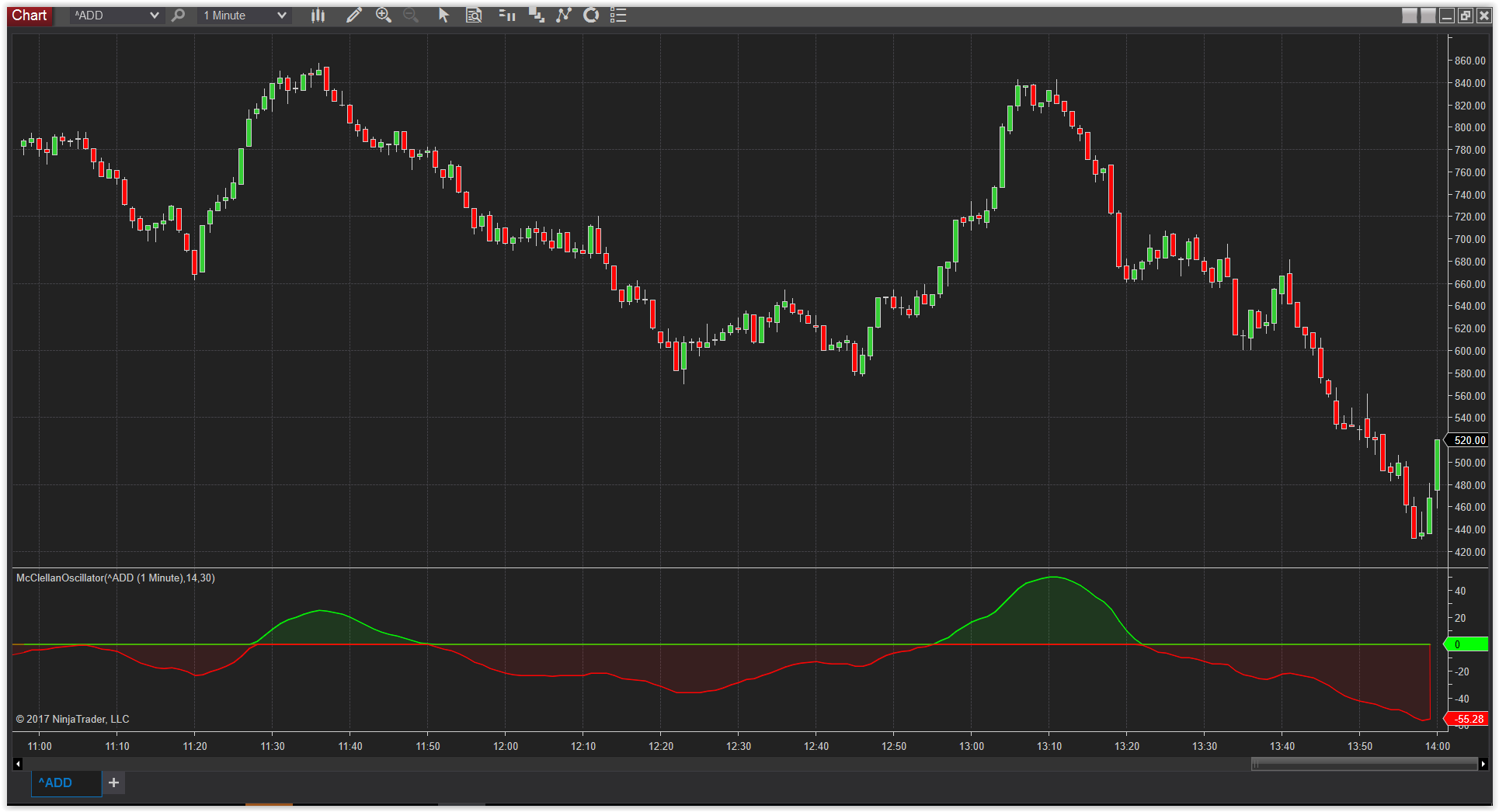
Task: Open the chart style bars icon
Action: click(x=318, y=16)
